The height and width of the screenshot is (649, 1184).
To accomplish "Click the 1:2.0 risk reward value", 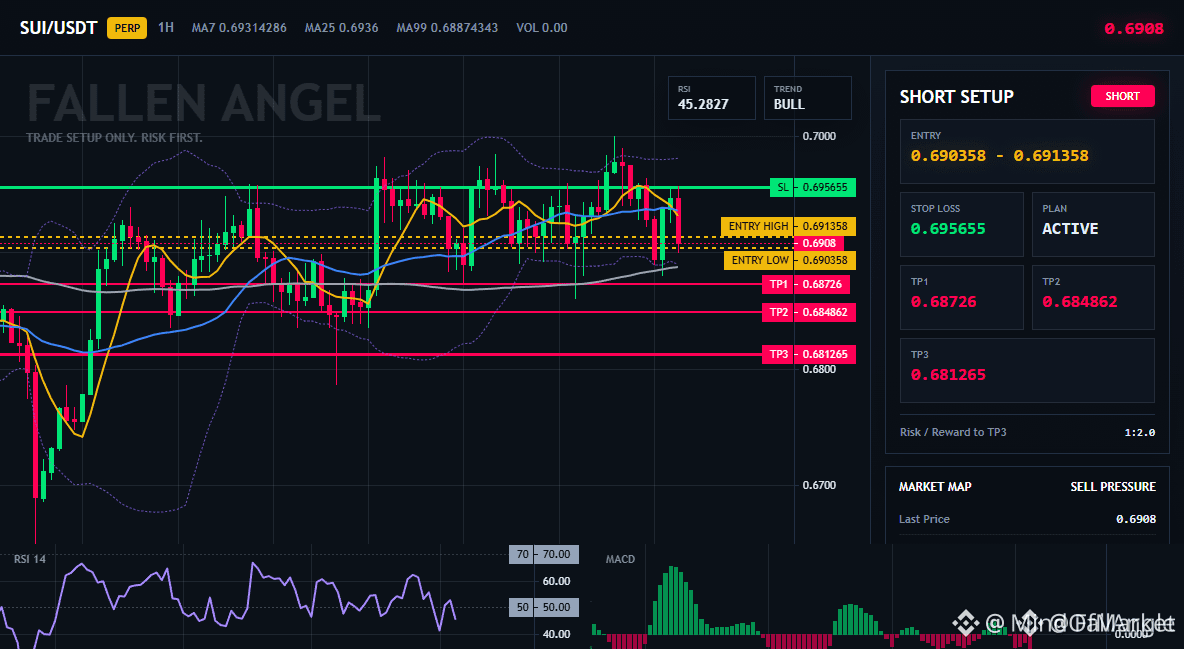I will tap(1139, 433).
